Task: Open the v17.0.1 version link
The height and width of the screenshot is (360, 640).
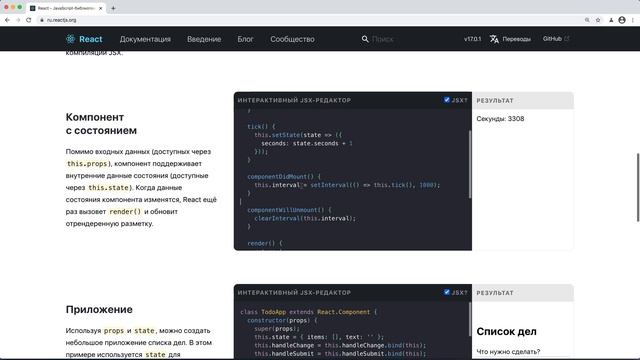Action: [472, 39]
